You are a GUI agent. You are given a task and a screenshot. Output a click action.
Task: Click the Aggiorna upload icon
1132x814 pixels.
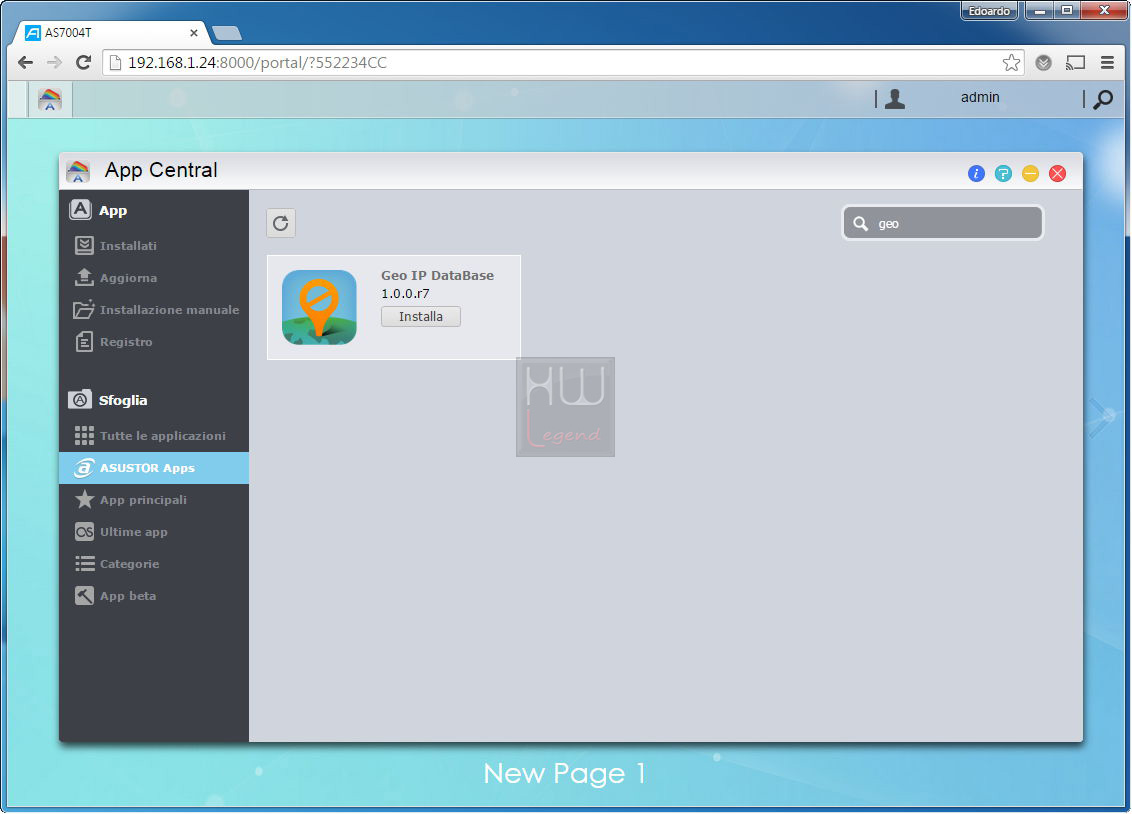(84, 277)
